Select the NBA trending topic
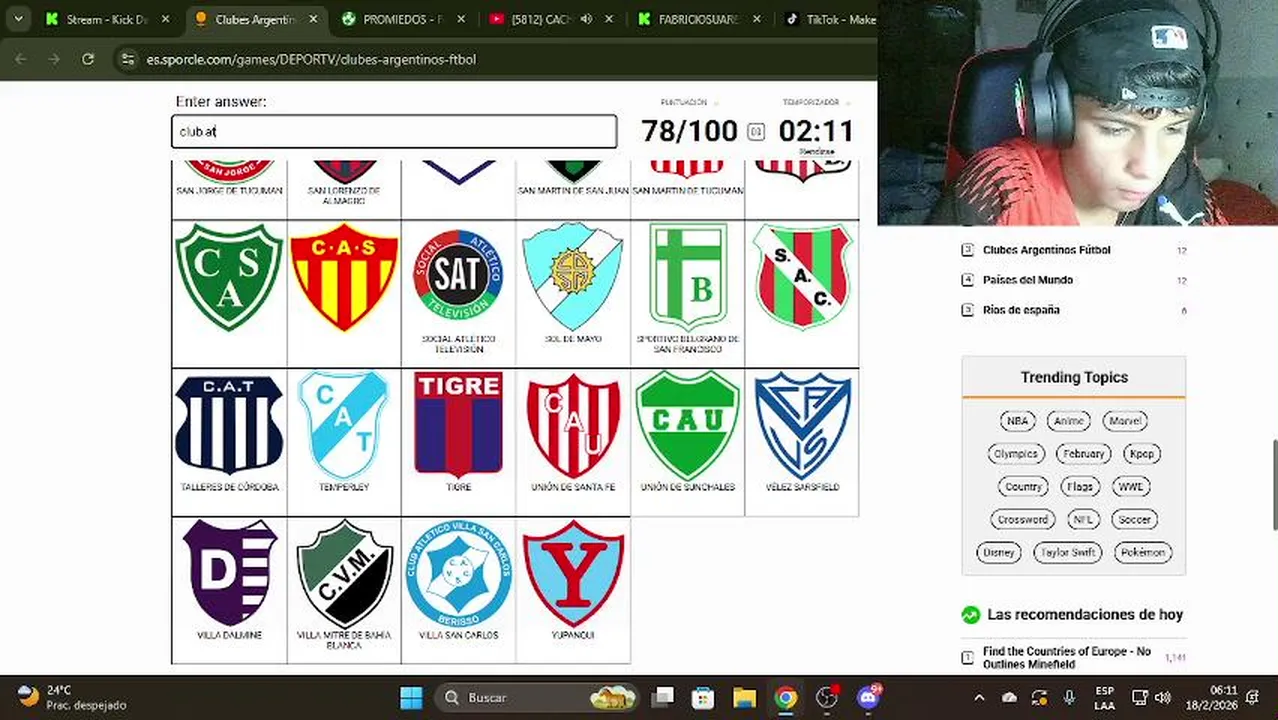 point(1017,421)
